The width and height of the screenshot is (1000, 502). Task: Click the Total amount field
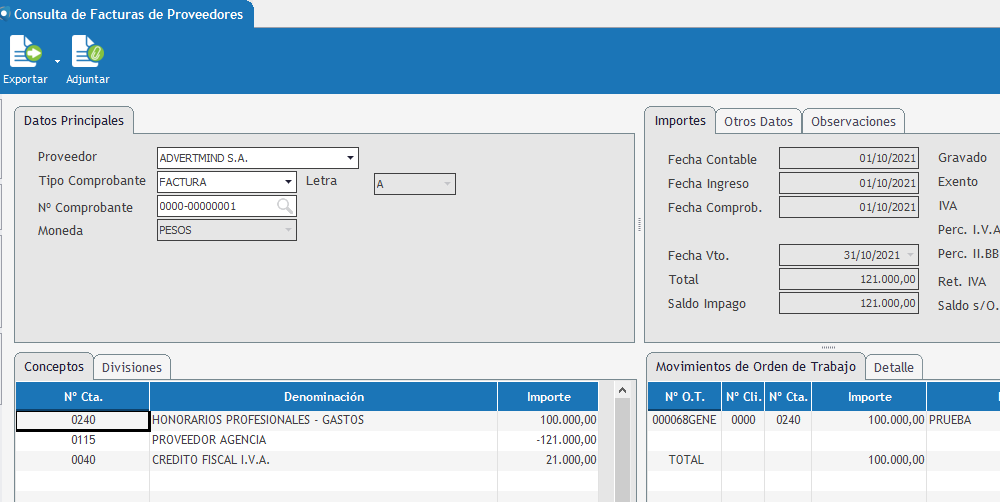(849, 279)
